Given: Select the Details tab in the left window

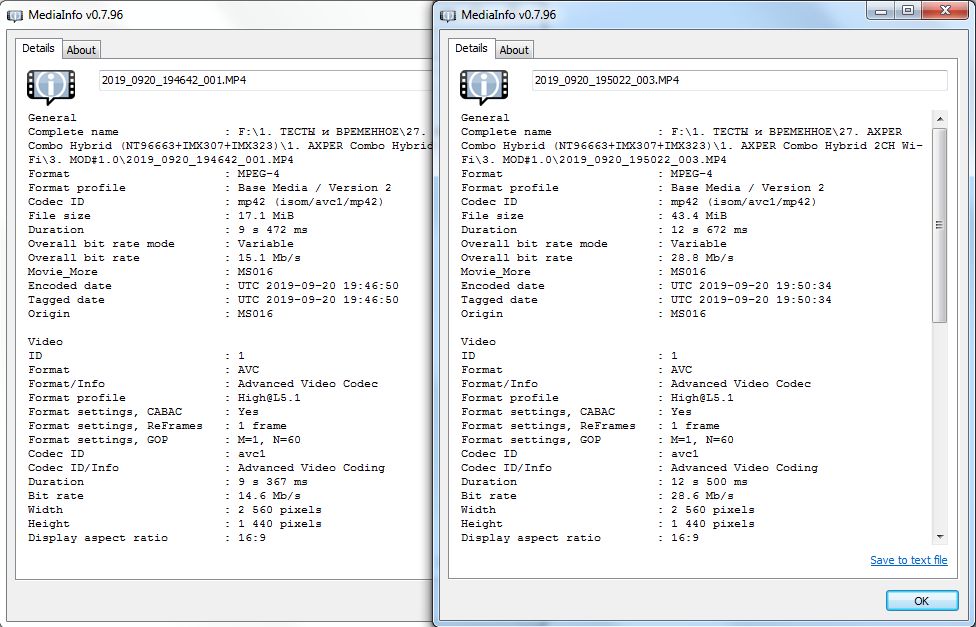Looking at the screenshot, I should click(x=38, y=48).
